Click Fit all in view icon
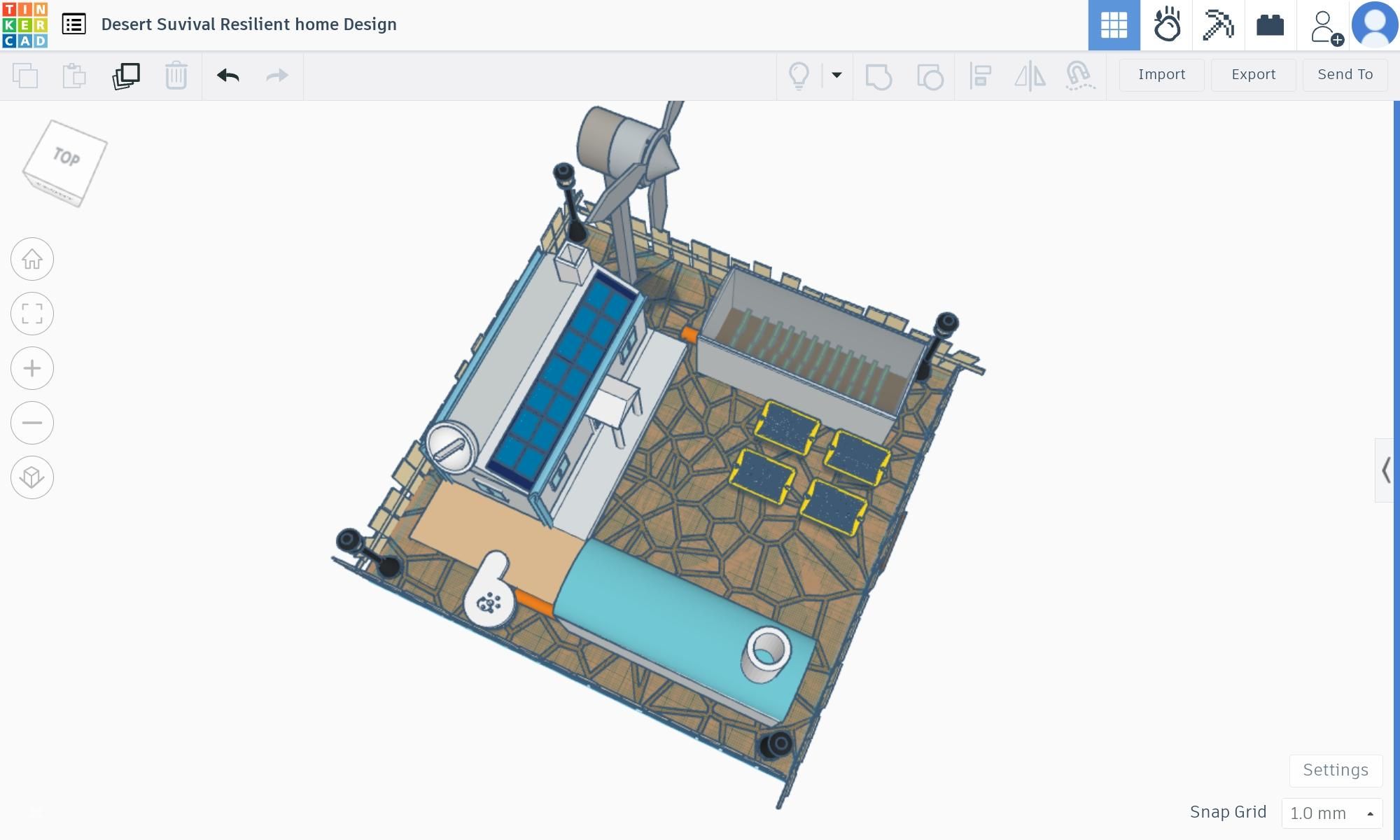 pos(32,314)
